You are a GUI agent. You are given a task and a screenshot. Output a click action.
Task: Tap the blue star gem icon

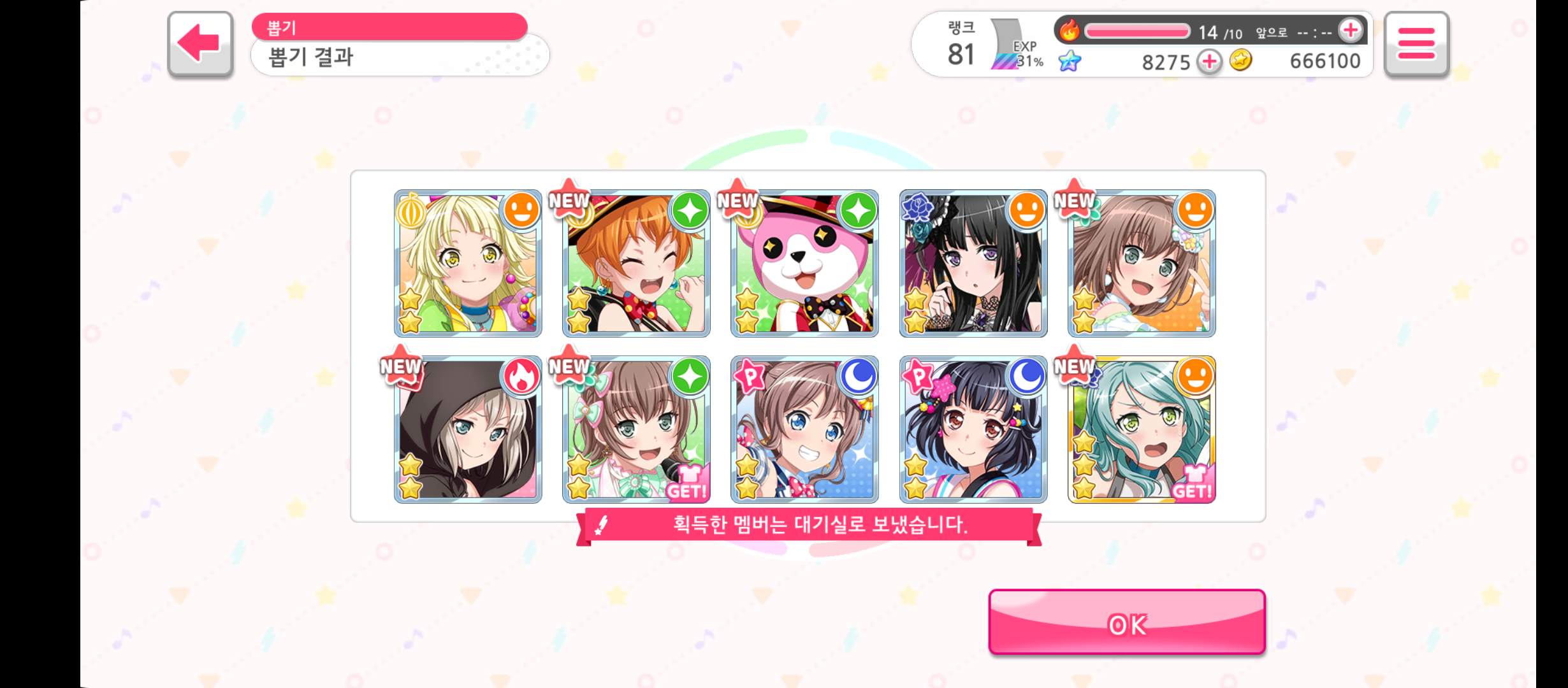tap(1070, 61)
